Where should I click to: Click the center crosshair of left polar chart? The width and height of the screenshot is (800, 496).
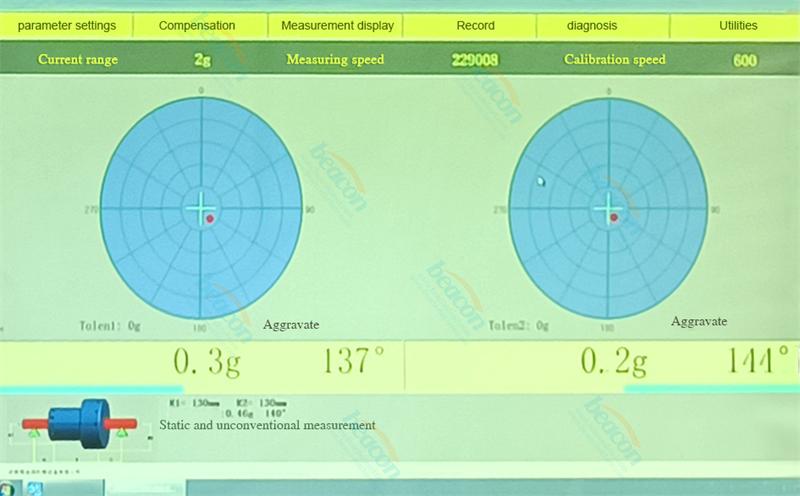(201, 208)
